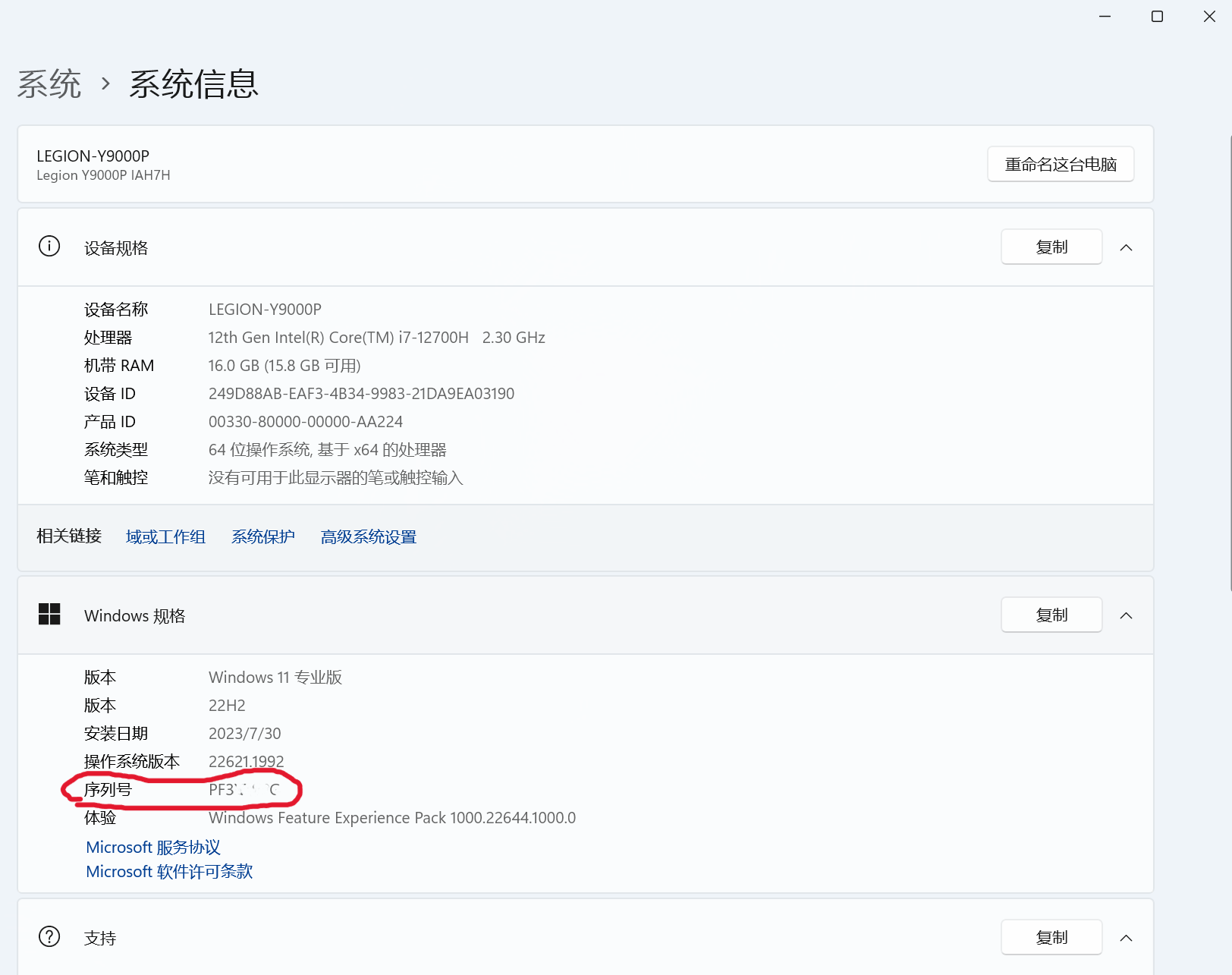Open 域或工作组 link
Image resolution: width=1232 pixels, height=975 pixels.
coord(165,537)
